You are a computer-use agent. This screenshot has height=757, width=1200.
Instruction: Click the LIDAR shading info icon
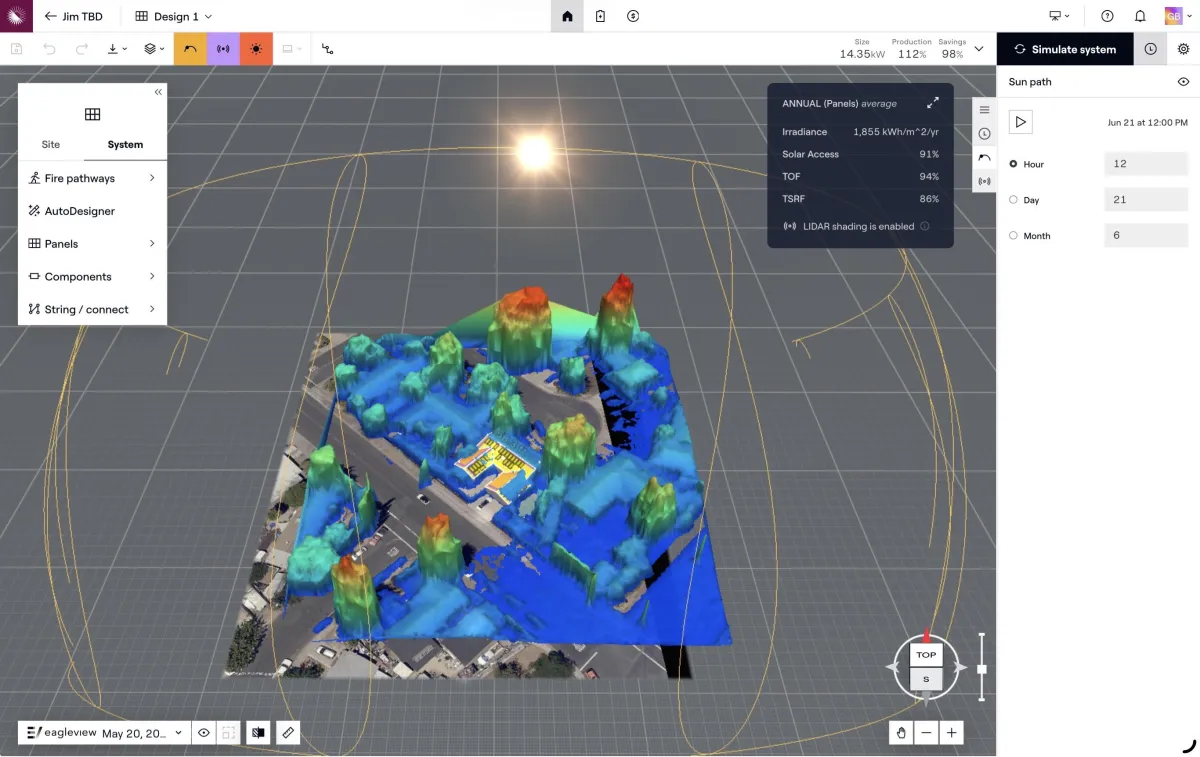coord(924,227)
